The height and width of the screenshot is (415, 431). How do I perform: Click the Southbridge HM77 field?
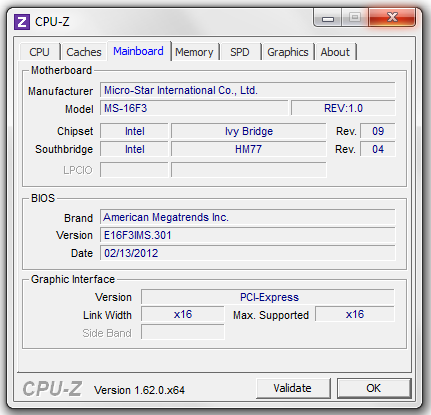[x=249, y=149]
